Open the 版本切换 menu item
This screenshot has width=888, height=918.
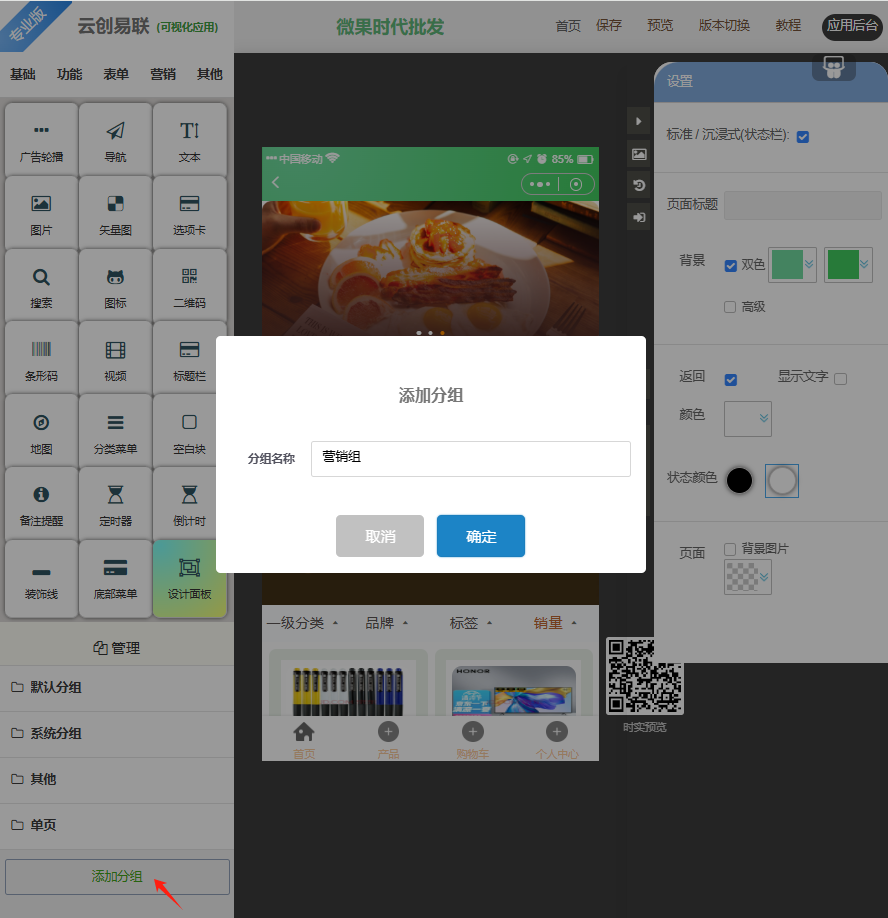click(x=724, y=26)
